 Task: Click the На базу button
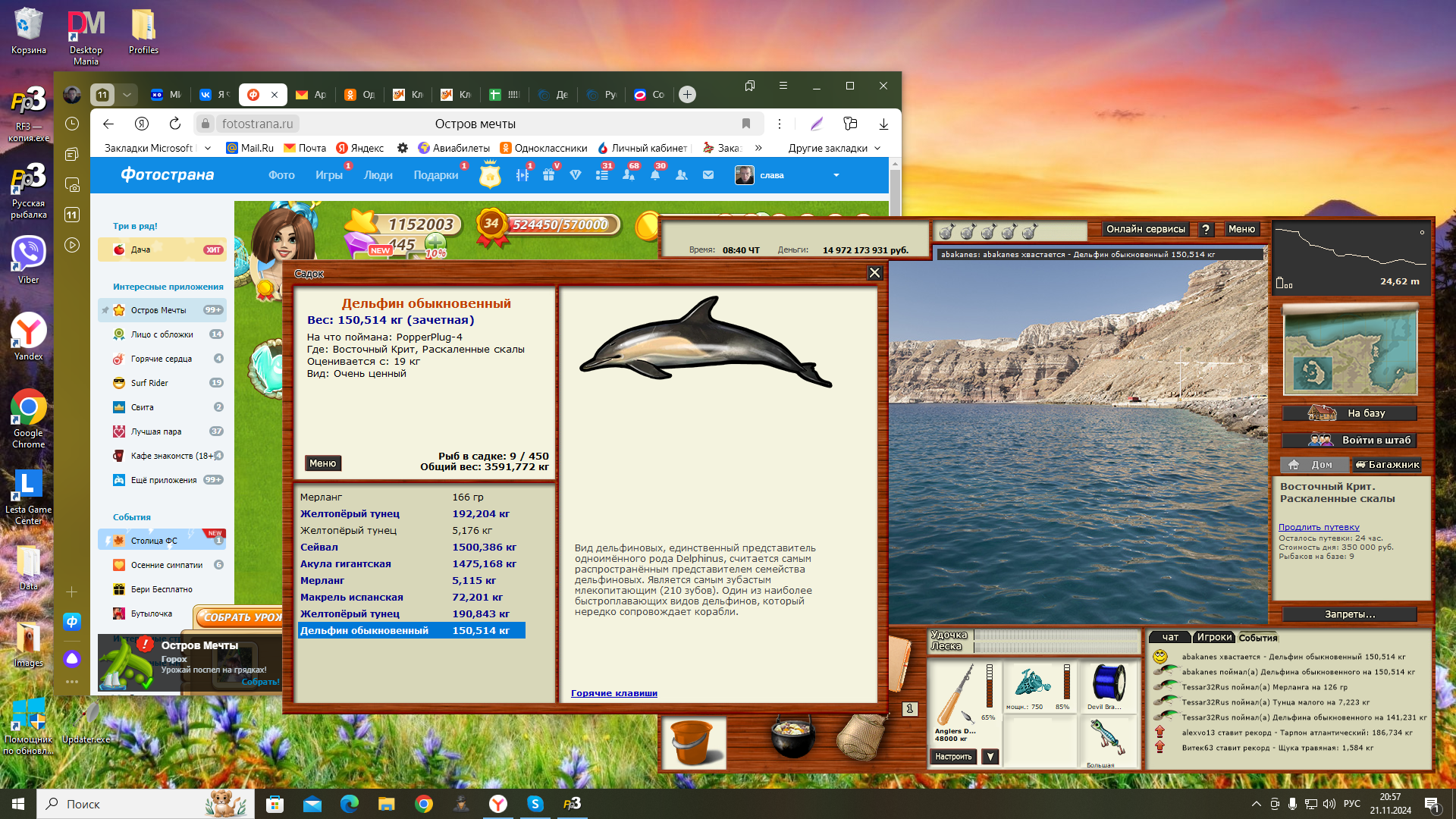tap(1350, 413)
